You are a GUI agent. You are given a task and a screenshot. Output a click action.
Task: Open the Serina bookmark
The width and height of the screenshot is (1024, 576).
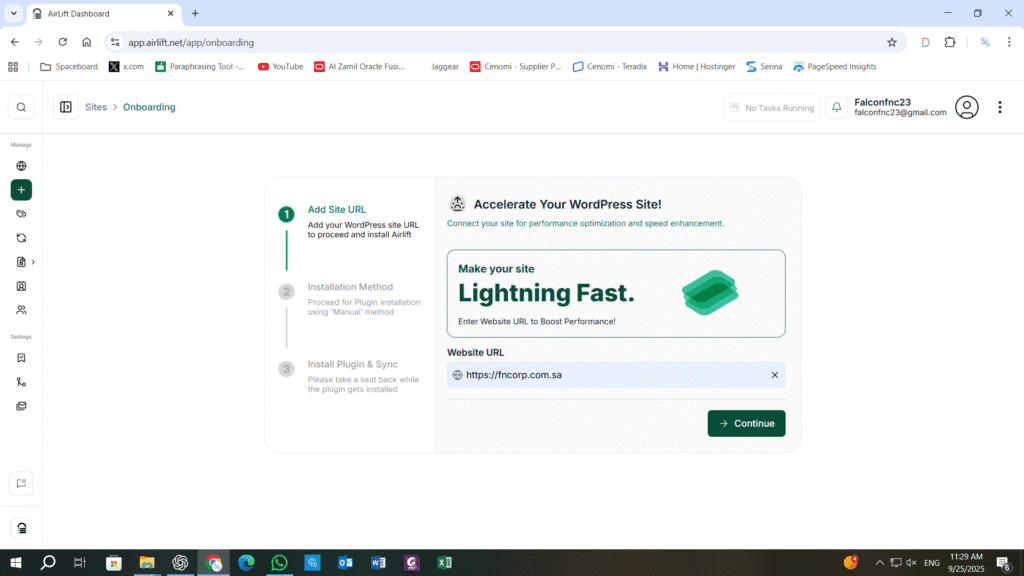tap(764, 67)
